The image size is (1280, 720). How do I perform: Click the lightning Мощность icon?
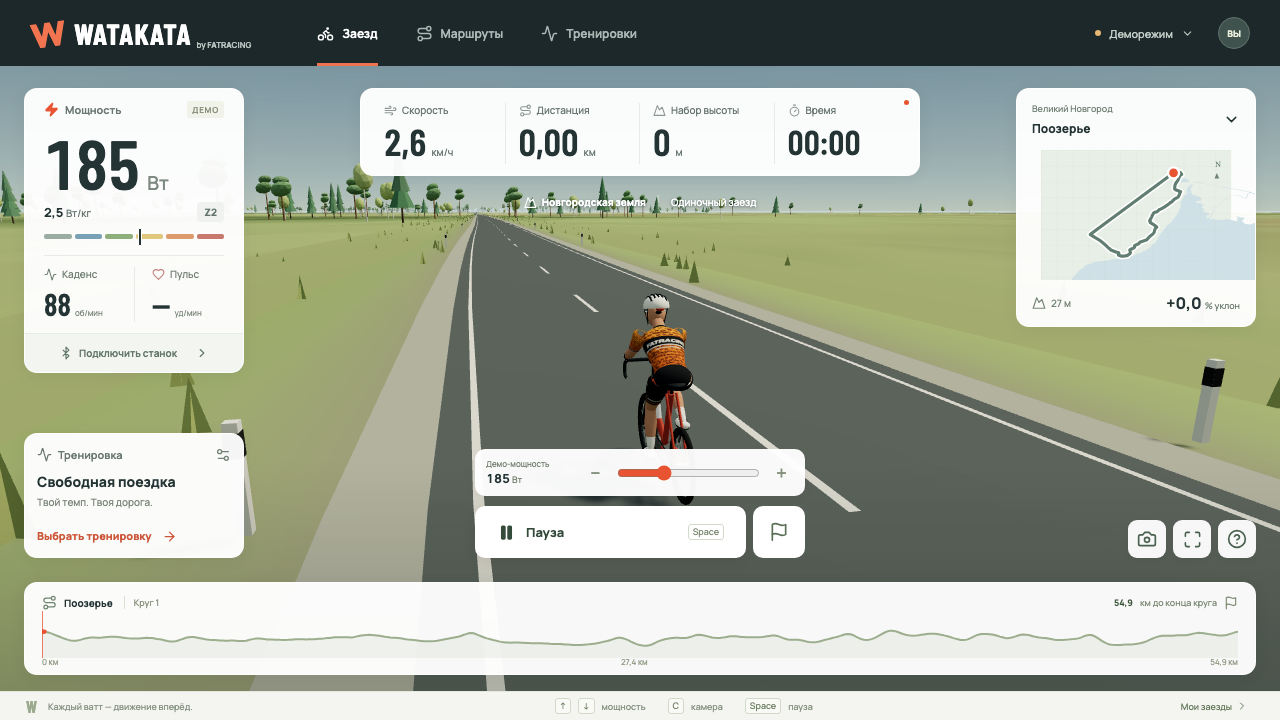pos(51,110)
